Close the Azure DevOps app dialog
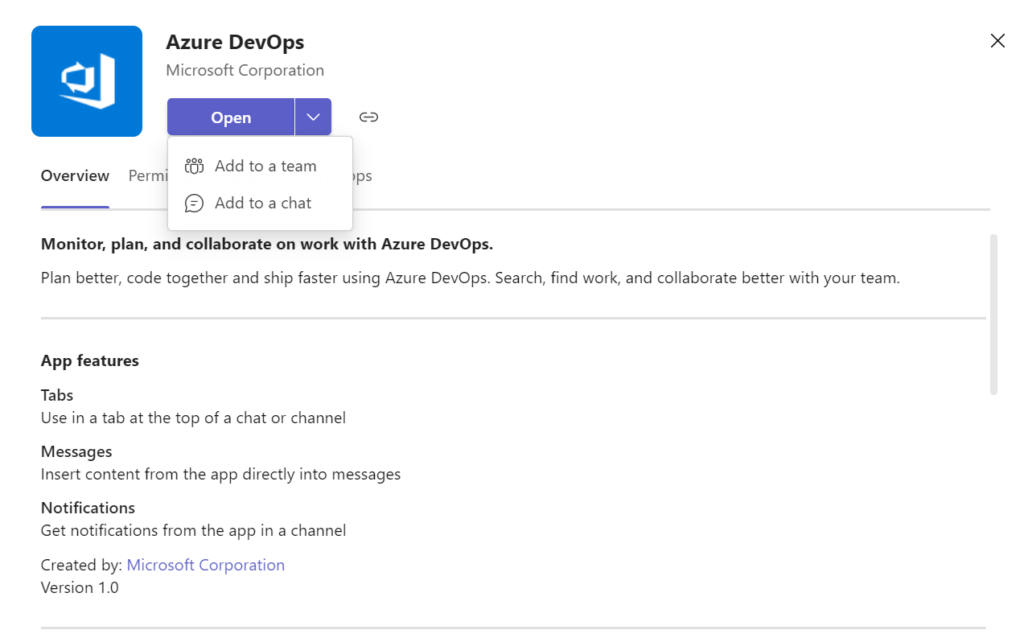The image size is (1024, 634). click(x=997, y=40)
